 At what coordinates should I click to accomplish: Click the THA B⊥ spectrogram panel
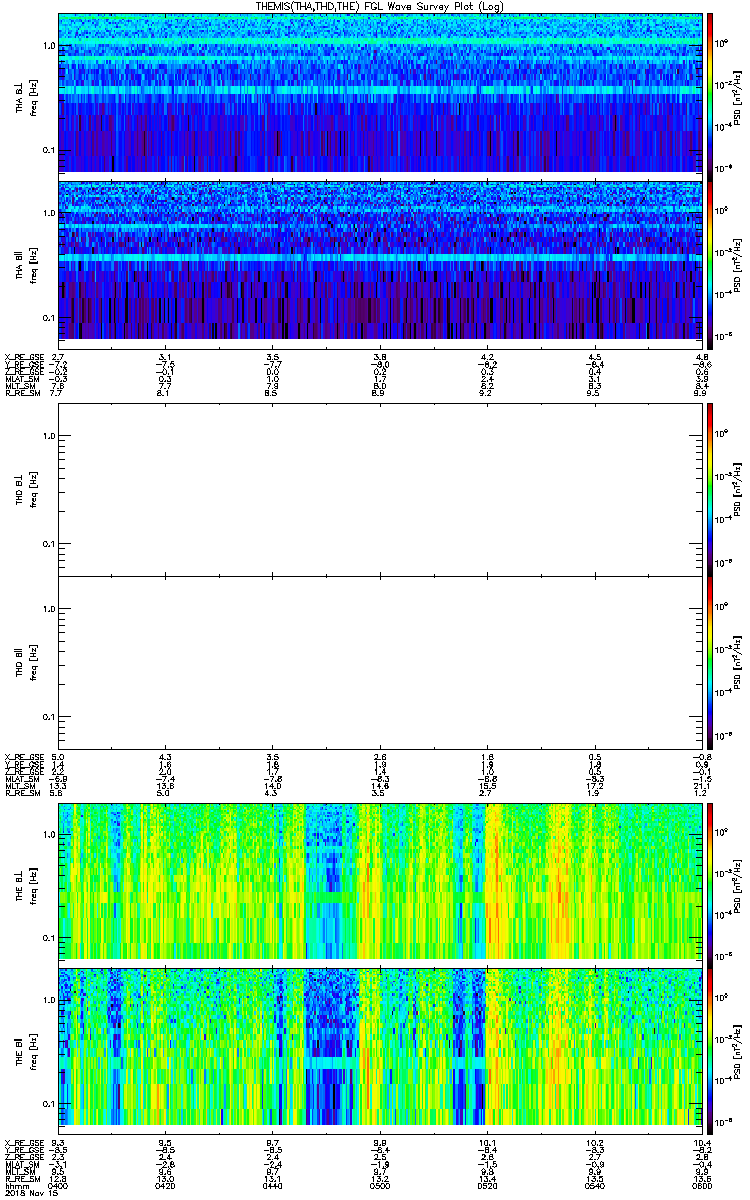pyautogui.click(x=379, y=93)
